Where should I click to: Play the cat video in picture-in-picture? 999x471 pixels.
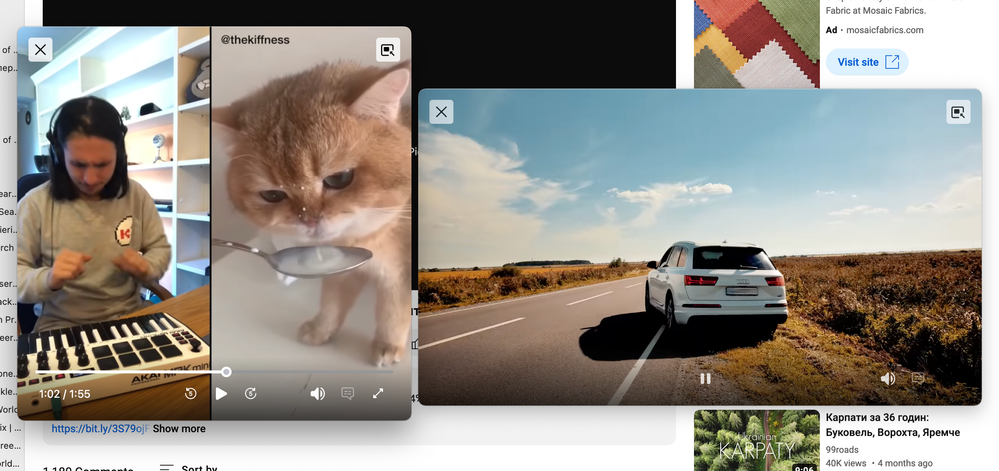coord(222,394)
